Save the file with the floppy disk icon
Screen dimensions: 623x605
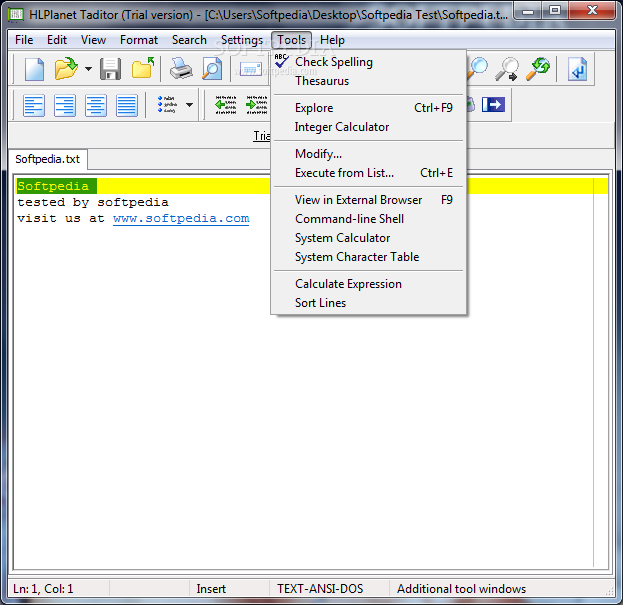click(x=110, y=69)
